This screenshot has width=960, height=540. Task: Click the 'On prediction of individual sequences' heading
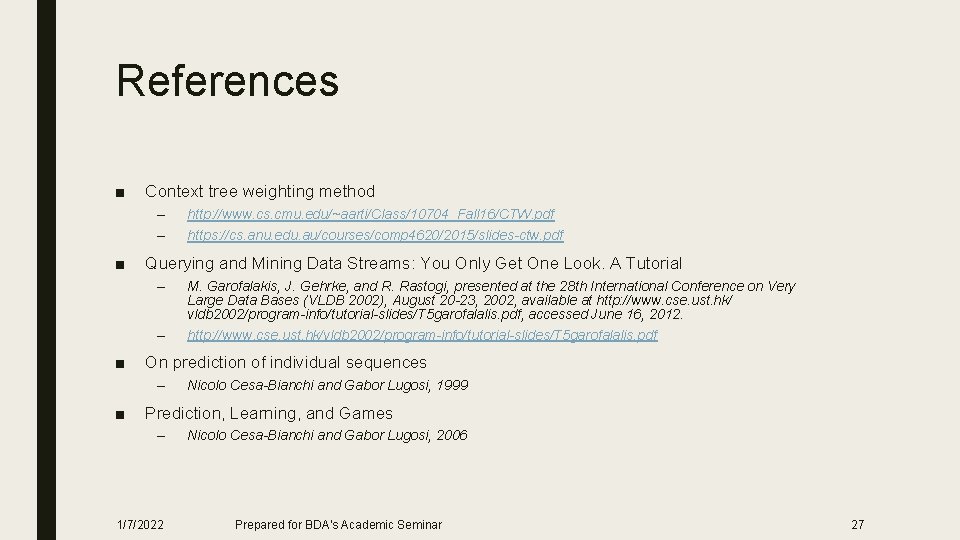285,363
